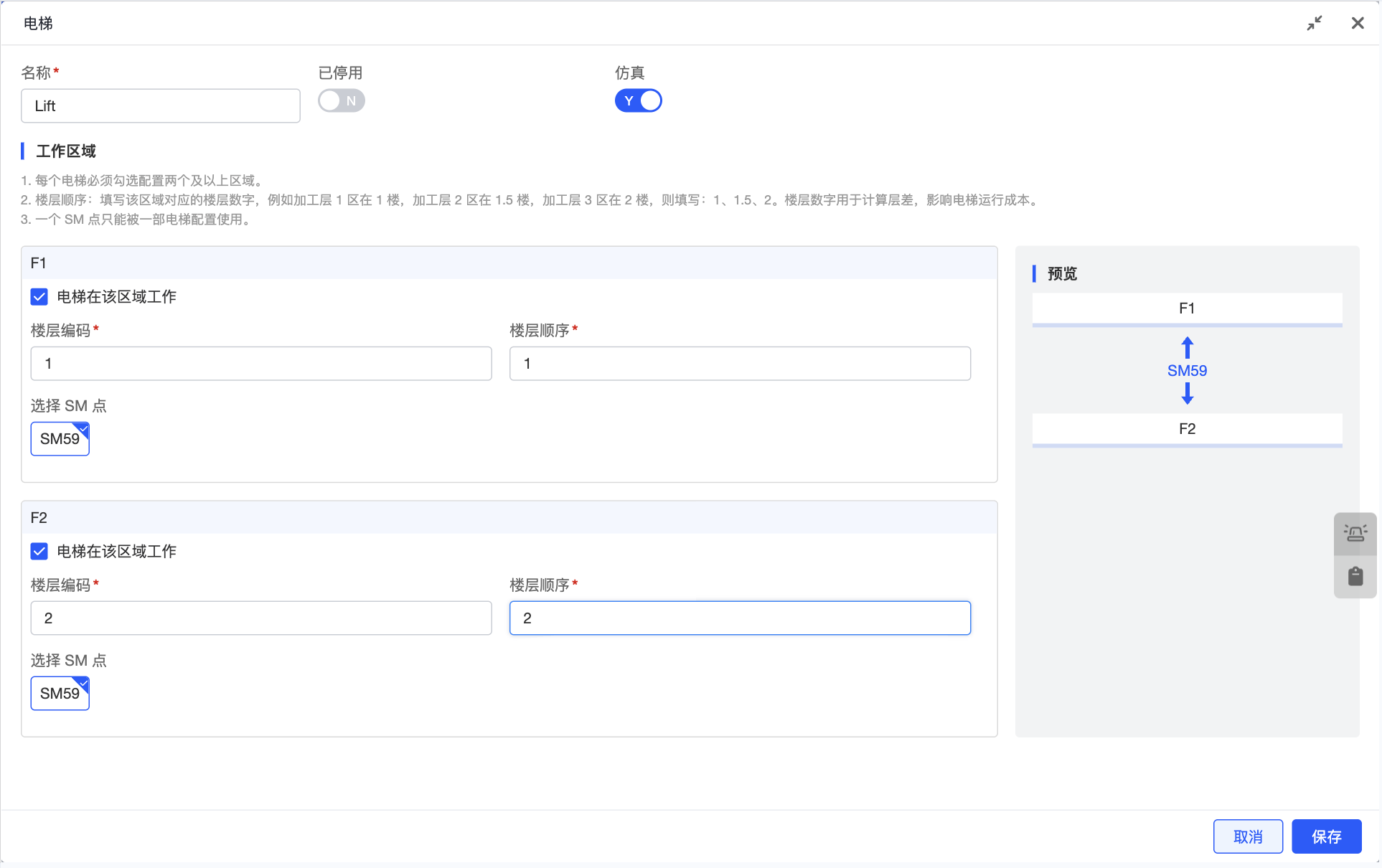Uncheck elevator works in area F1 checkbox
1382x868 pixels.
click(39, 296)
